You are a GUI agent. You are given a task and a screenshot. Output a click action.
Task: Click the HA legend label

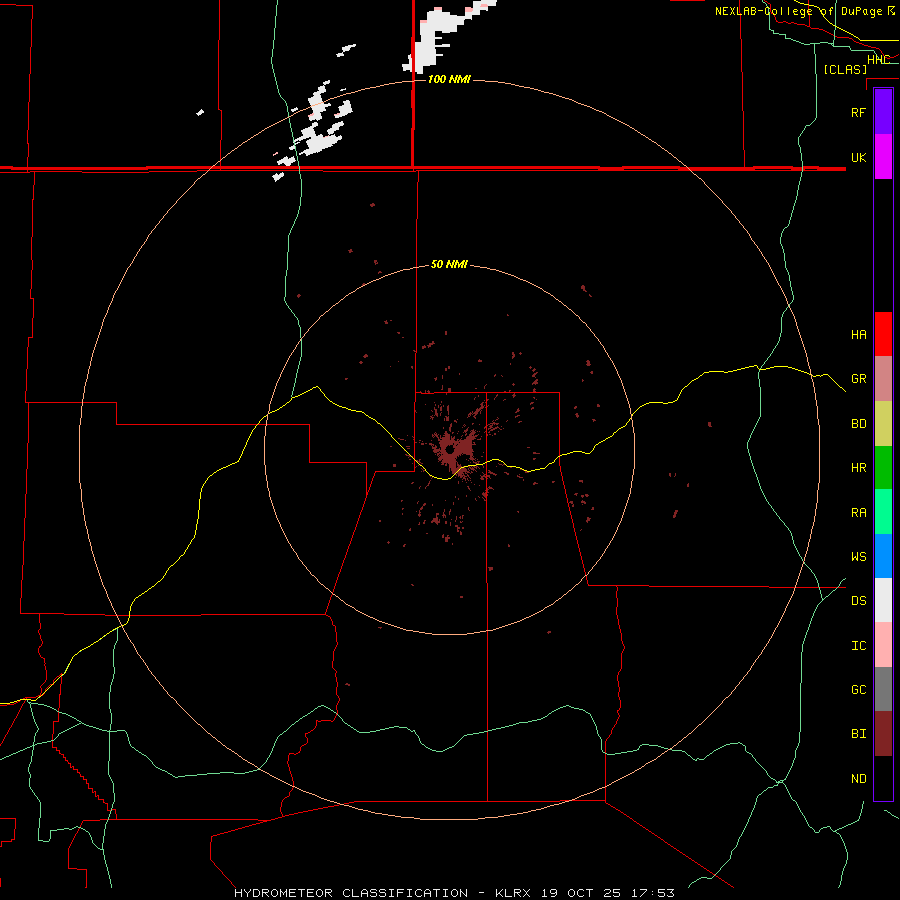coord(858,335)
